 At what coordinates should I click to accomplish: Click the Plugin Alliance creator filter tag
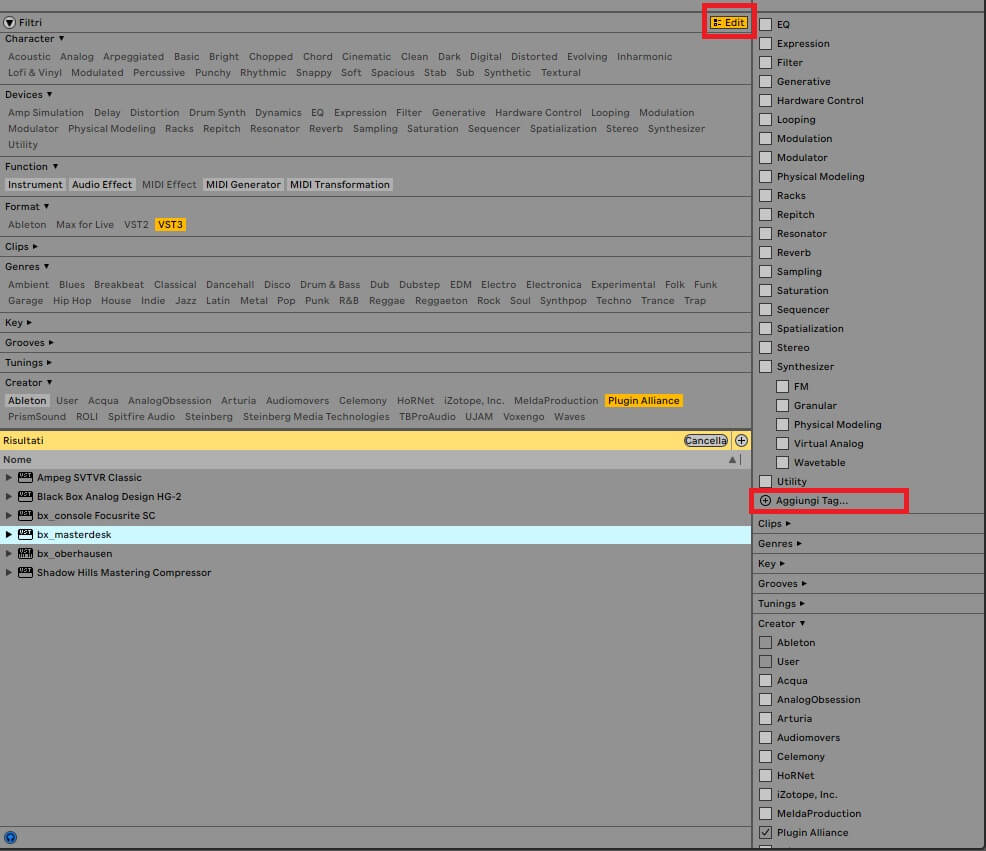pyautogui.click(x=643, y=401)
